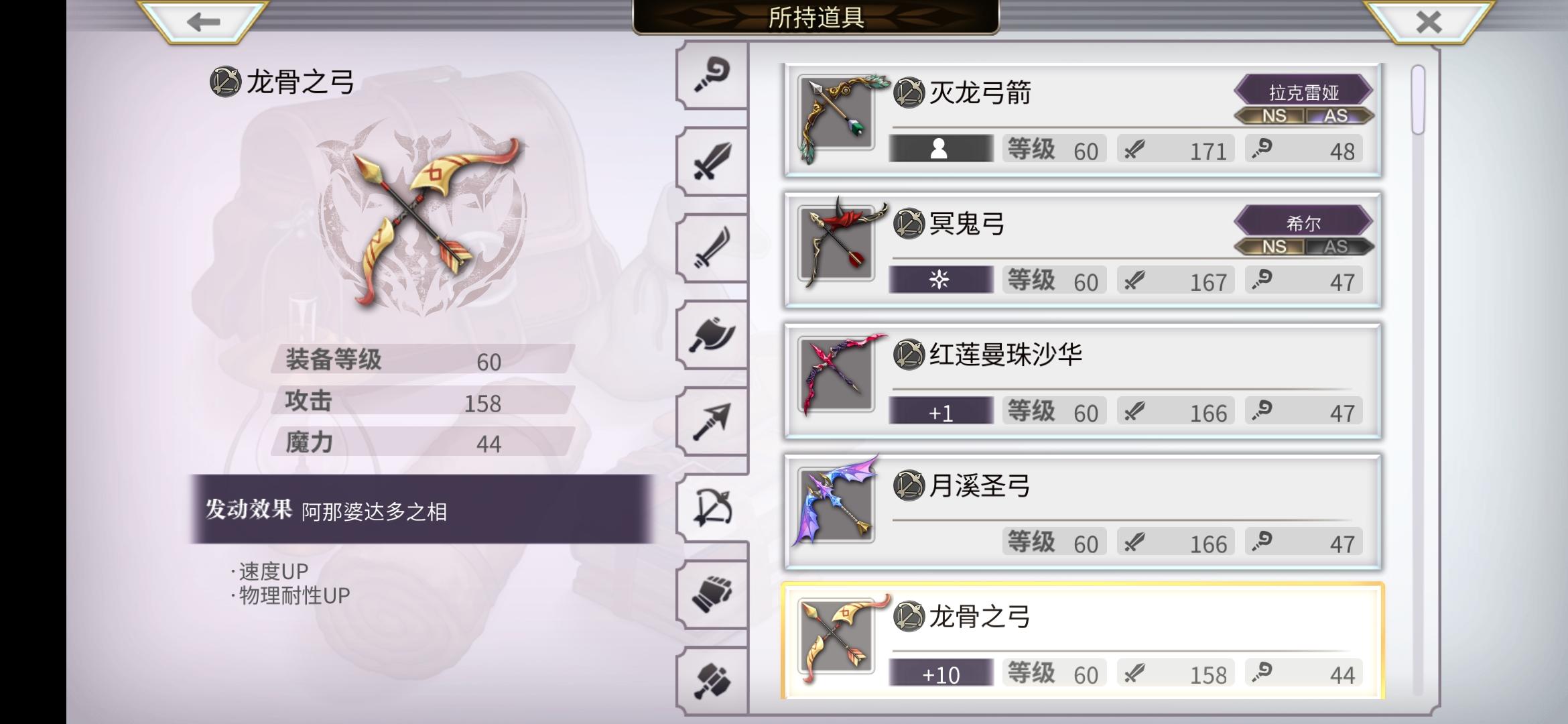Select the bow weapon category tab
1568x724 pixels.
(713, 507)
